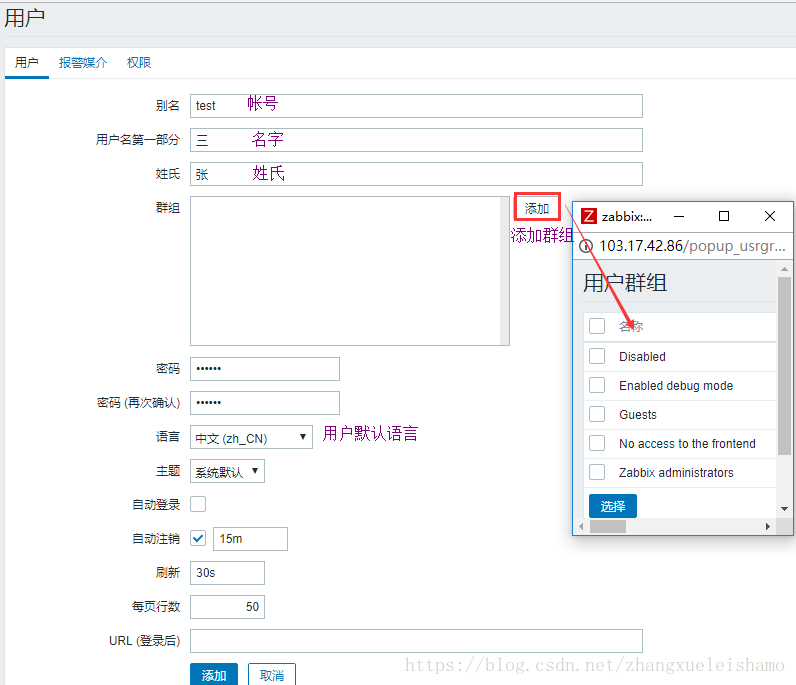Click popup vertical scrollbar up arrow
The height and width of the screenshot is (685, 796).
(x=784, y=269)
